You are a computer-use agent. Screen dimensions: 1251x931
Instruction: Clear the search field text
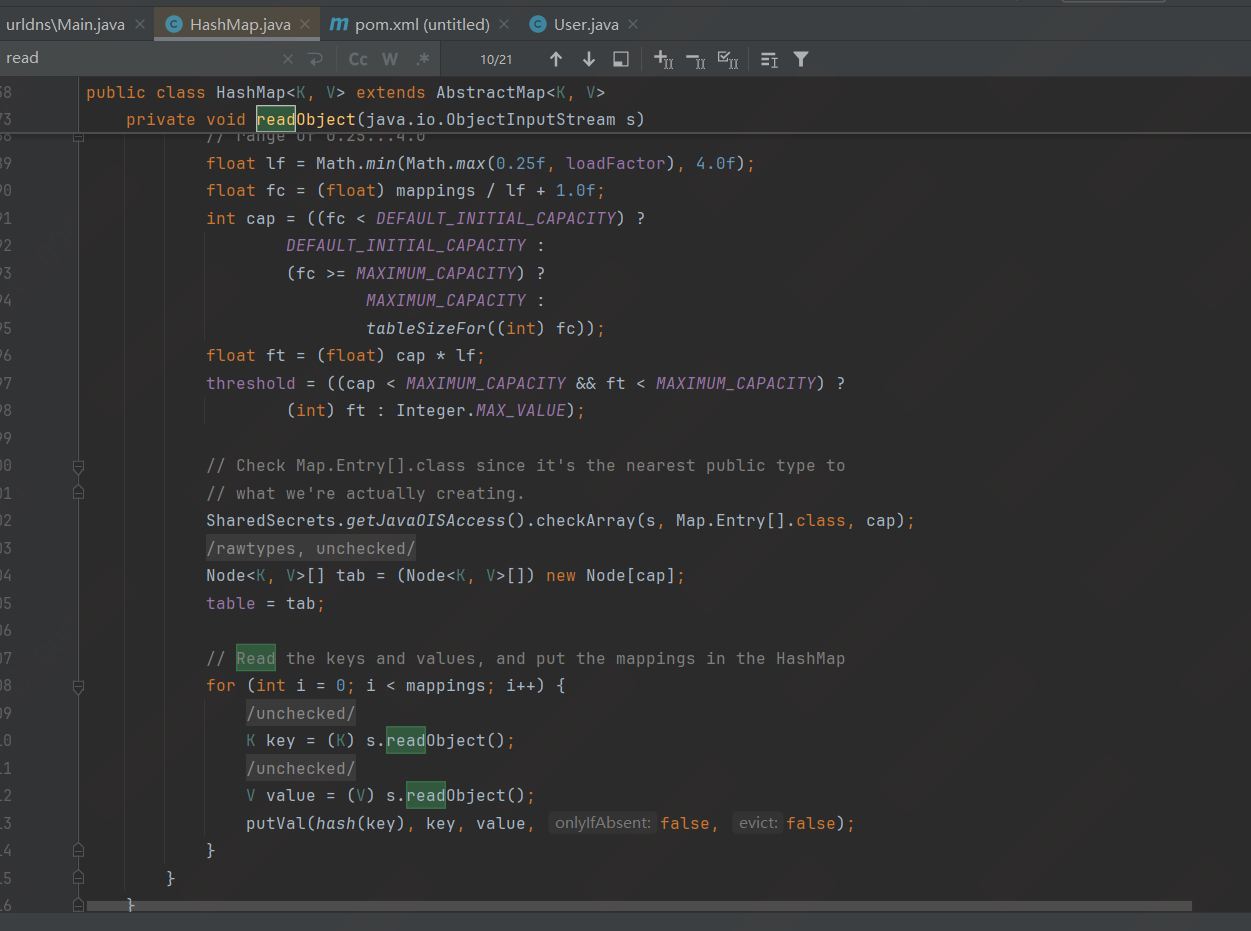click(x=288, y=59)
